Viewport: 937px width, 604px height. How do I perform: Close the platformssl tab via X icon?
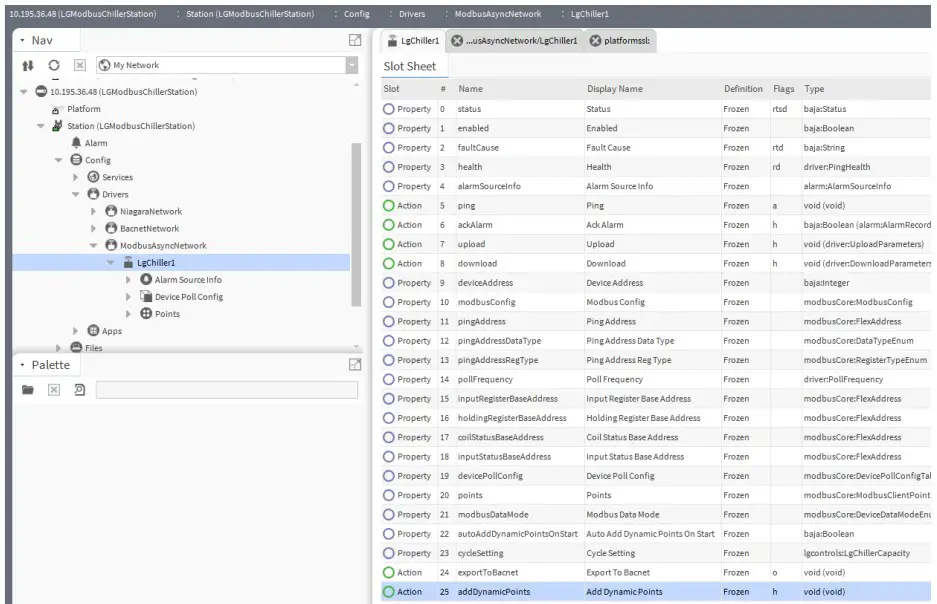(596, 41)
